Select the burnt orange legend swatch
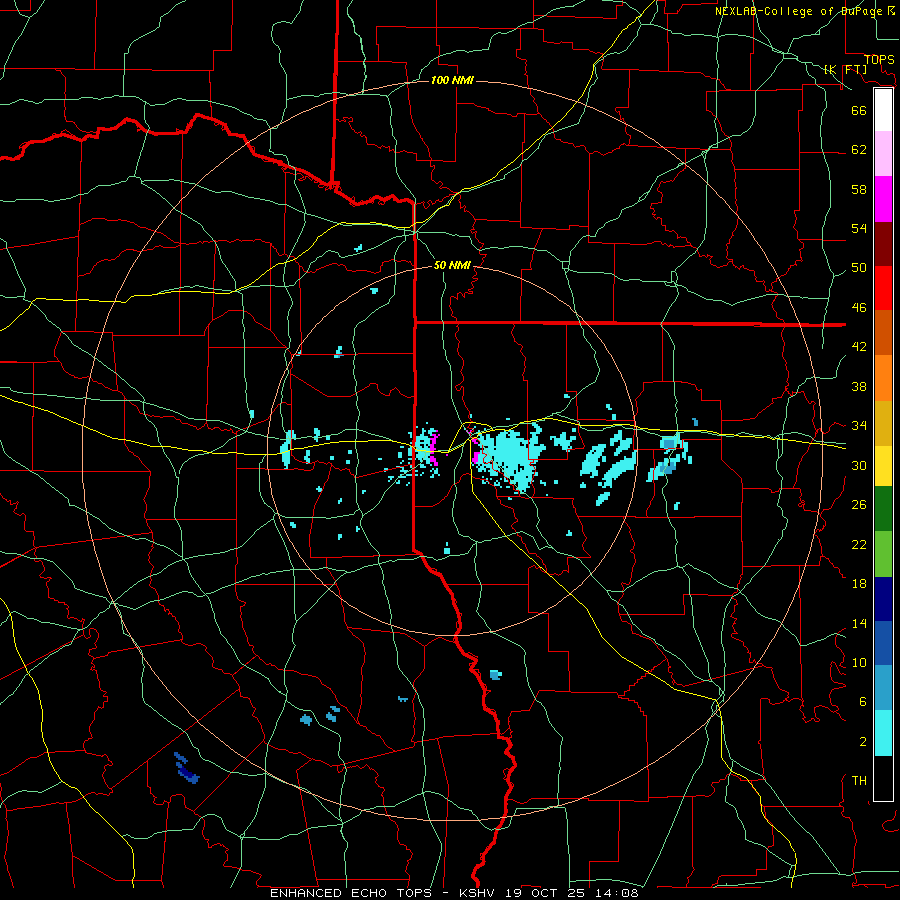The width and height of the screenshot is (900, 900). (x=883, y=332)
